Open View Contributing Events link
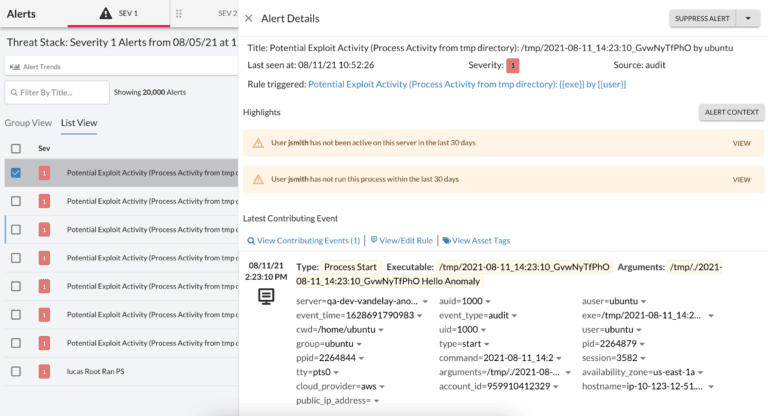 coord(303,240)
